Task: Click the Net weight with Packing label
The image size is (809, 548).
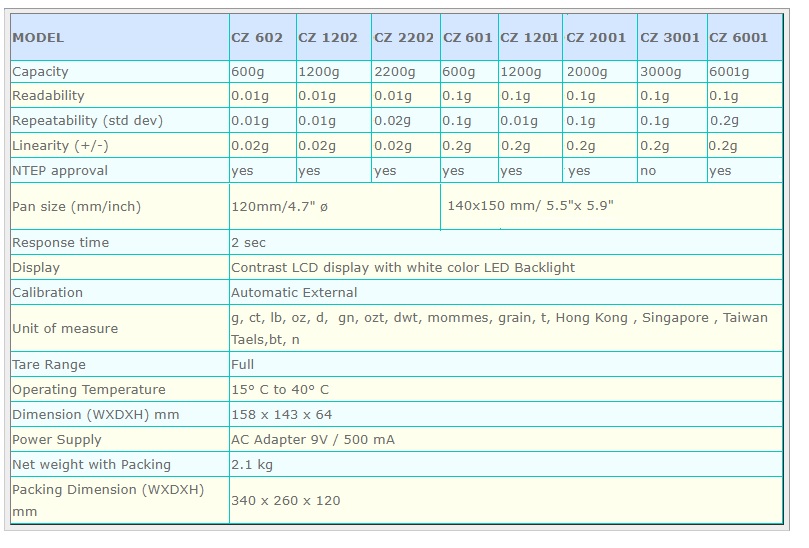Action: coord(91,465)
